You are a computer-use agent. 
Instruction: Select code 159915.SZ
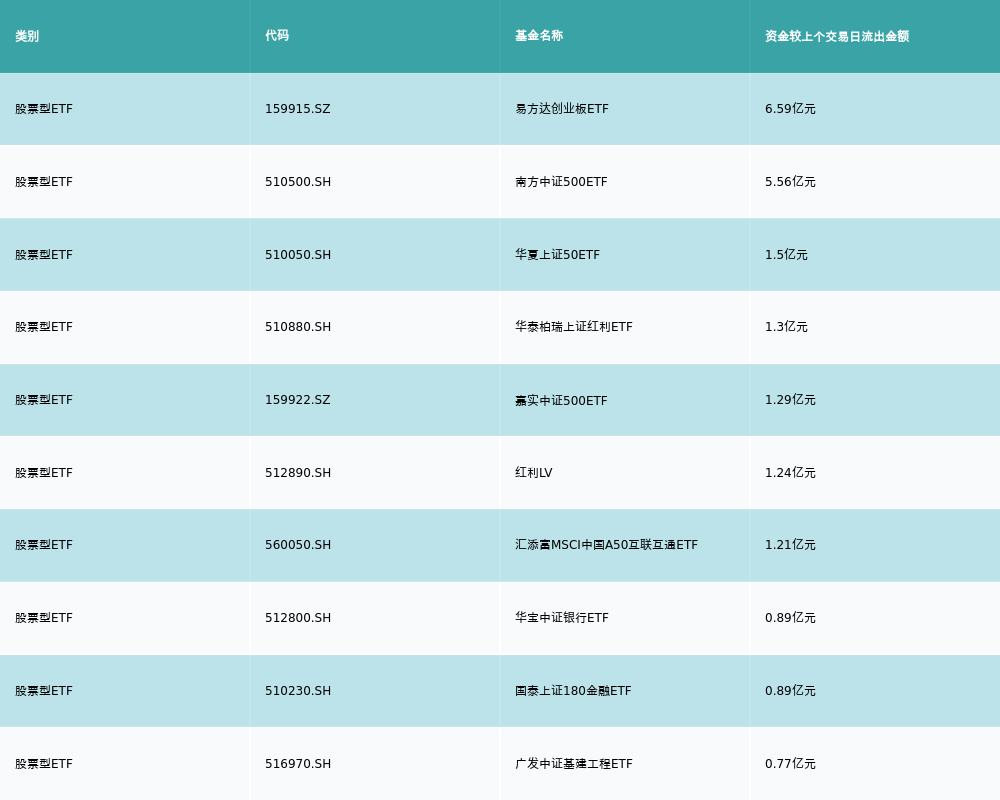(298, 109)
